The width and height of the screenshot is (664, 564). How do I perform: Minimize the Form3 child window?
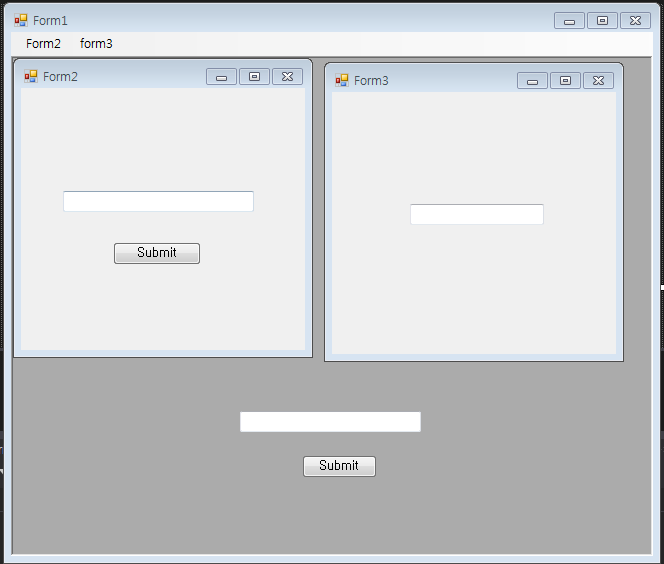[x=532, y=80]
